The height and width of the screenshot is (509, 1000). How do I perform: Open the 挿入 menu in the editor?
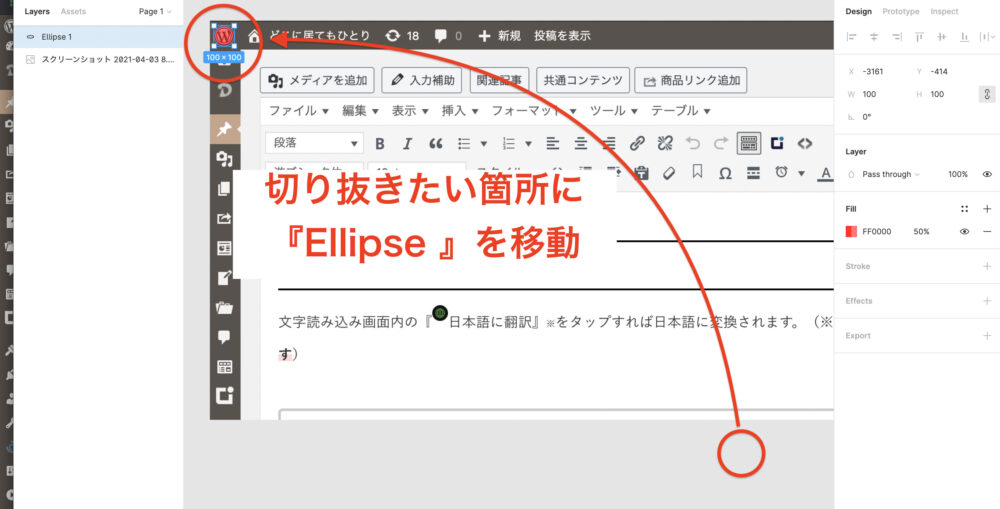coord(460,111)
